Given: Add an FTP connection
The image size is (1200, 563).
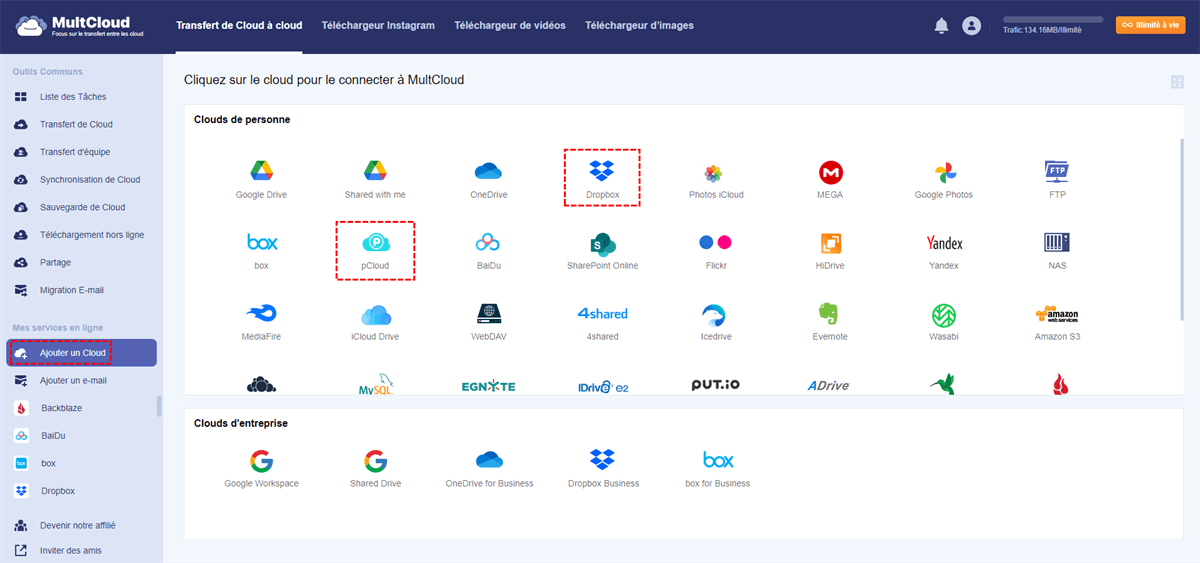Looking at the screenshot, I should pos(1057,179).
